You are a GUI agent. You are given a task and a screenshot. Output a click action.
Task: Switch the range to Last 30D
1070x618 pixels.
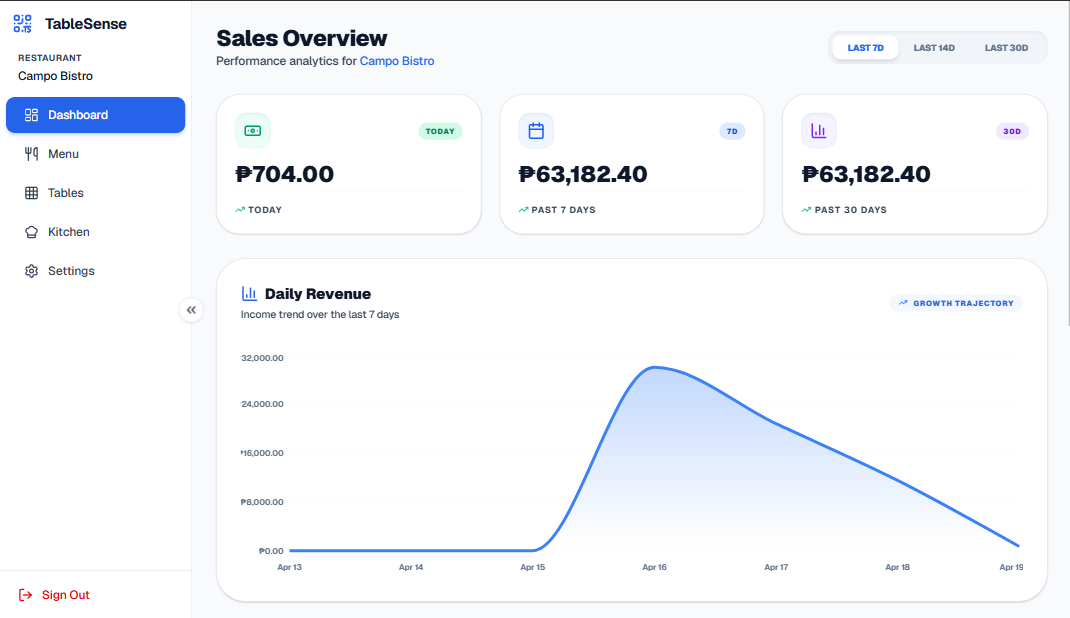1006,48
